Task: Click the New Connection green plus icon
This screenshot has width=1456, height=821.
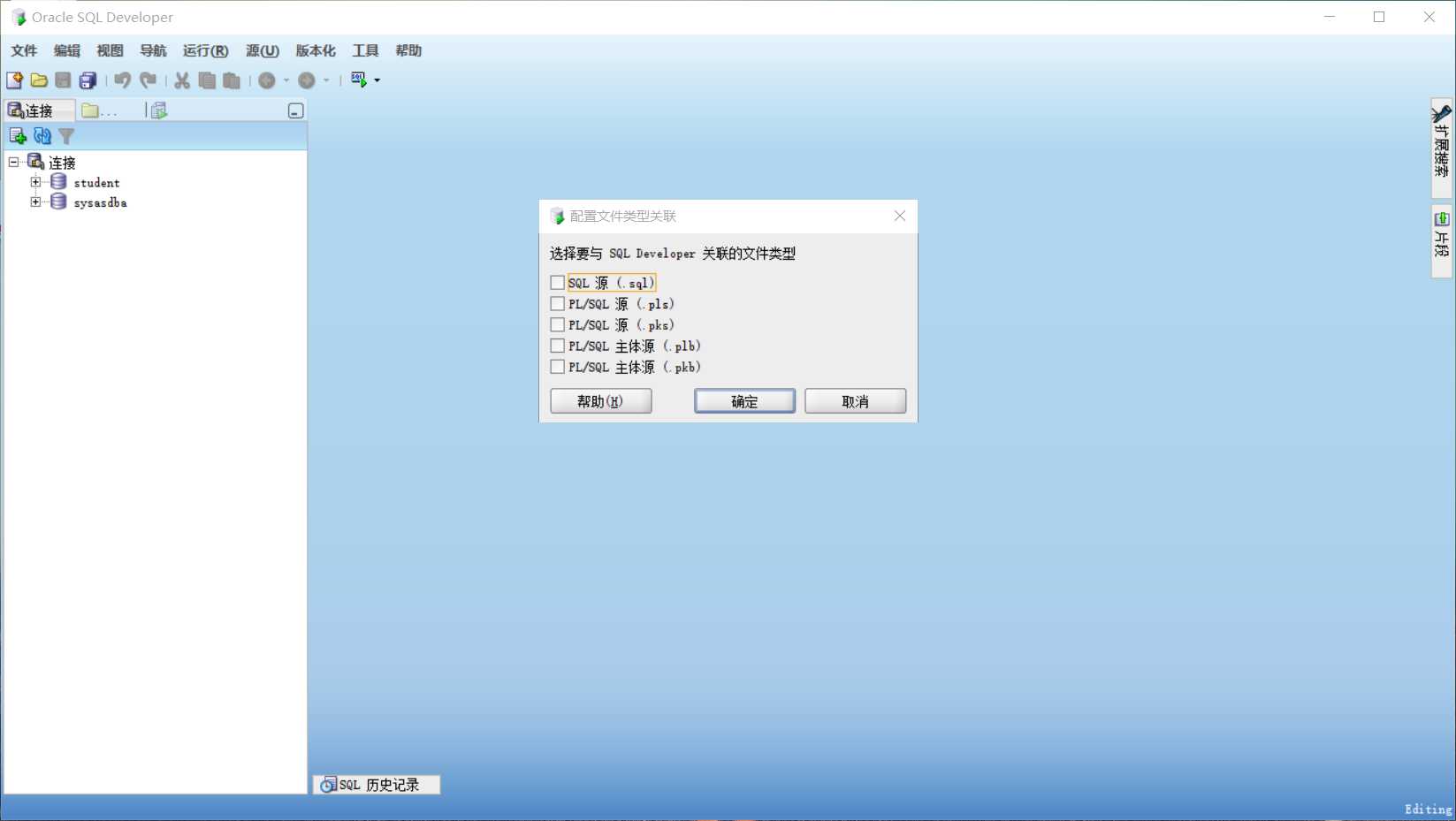Action: [x=17, y=135]
